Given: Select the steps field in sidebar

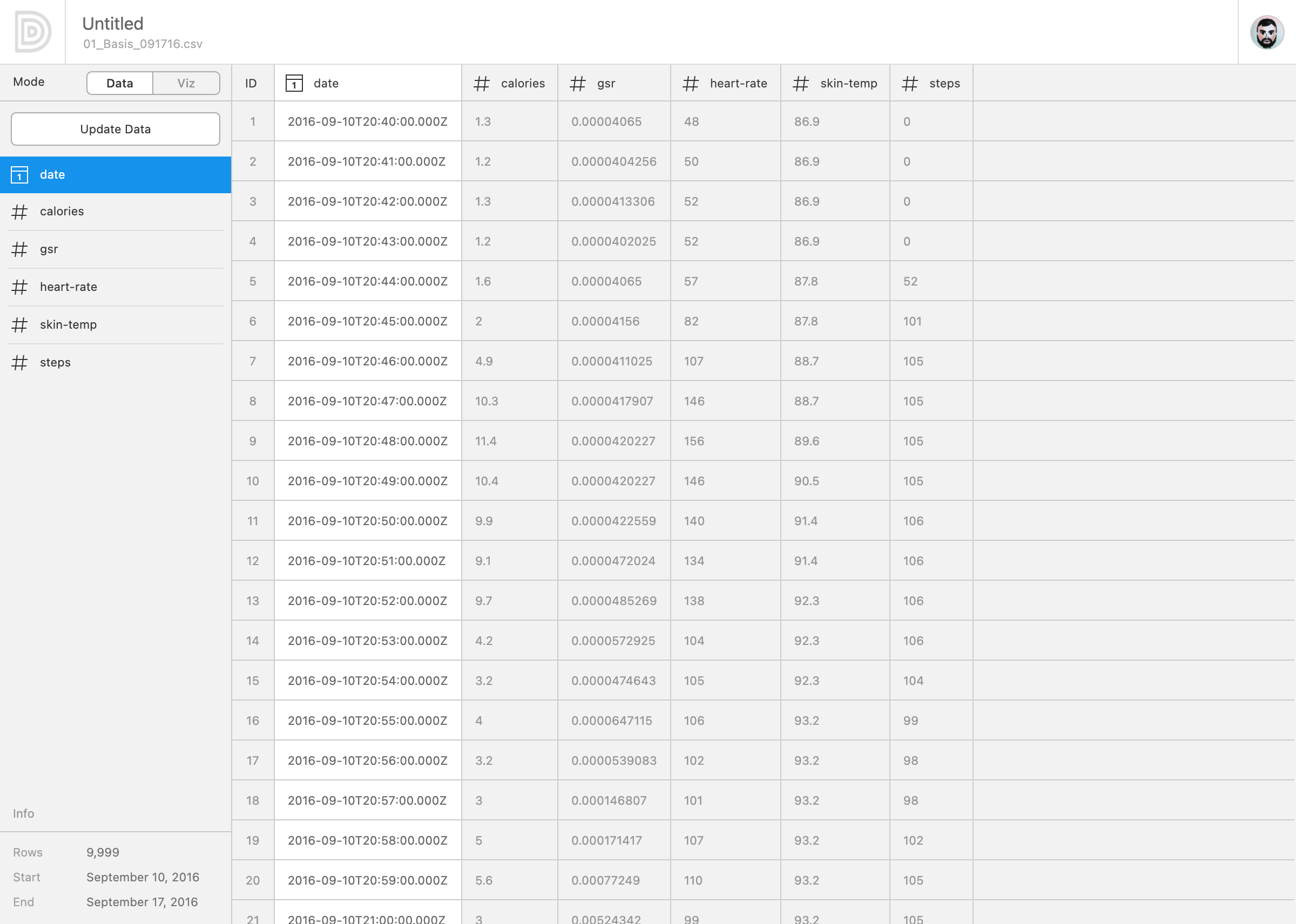Looking at the screenshot, I should (116, 363).
